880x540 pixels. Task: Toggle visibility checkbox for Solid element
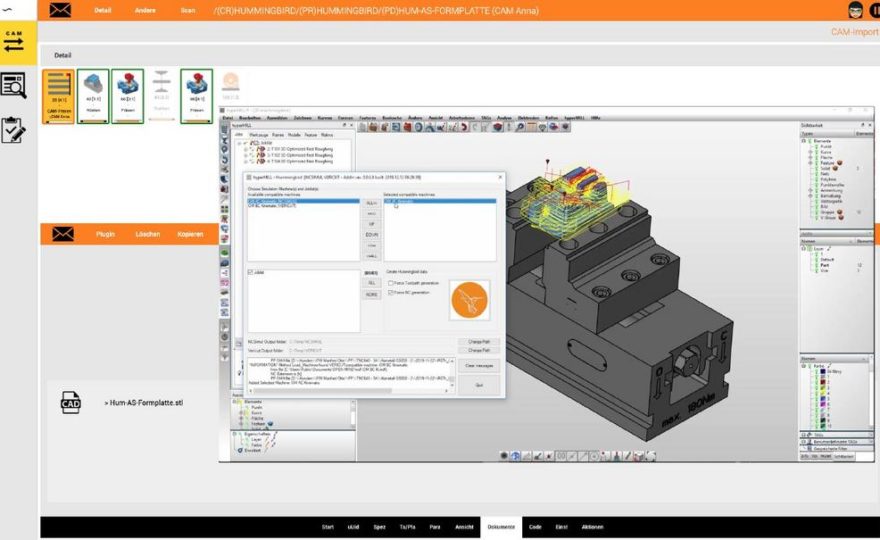tap(816, 168)
